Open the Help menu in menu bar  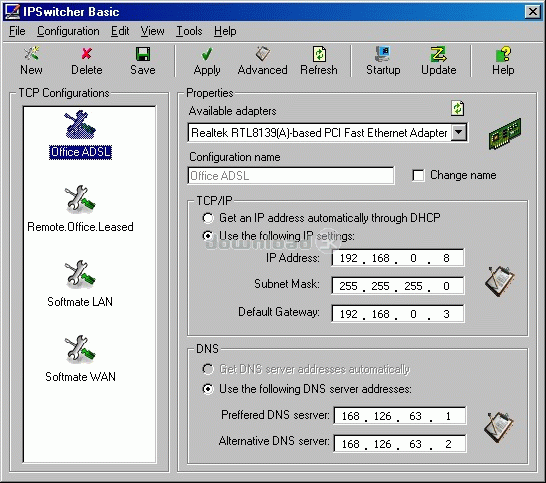point(225,31)
